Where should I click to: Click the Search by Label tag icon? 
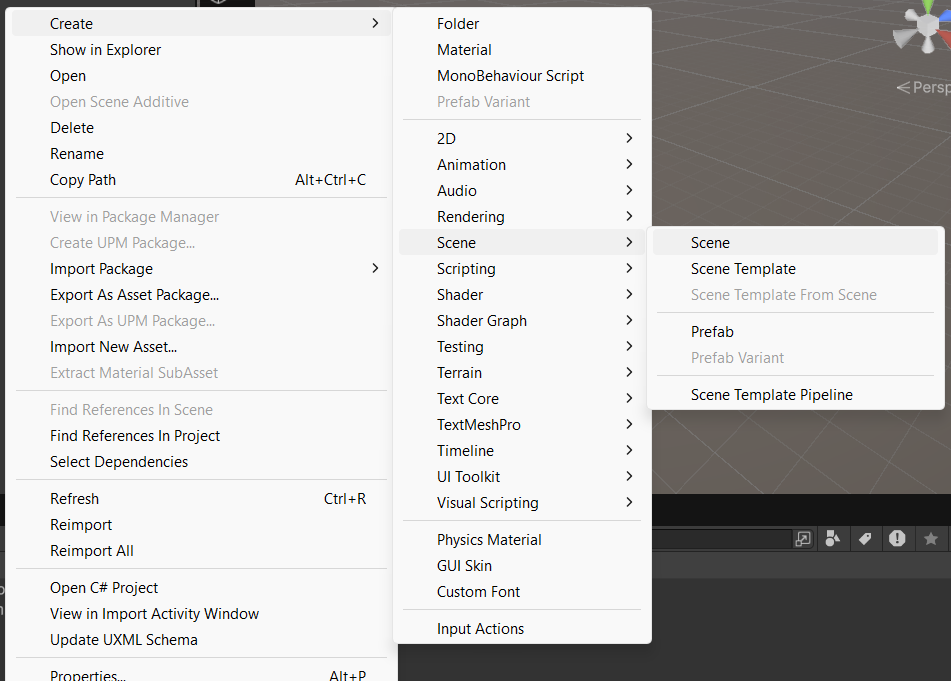coord(865,538)
